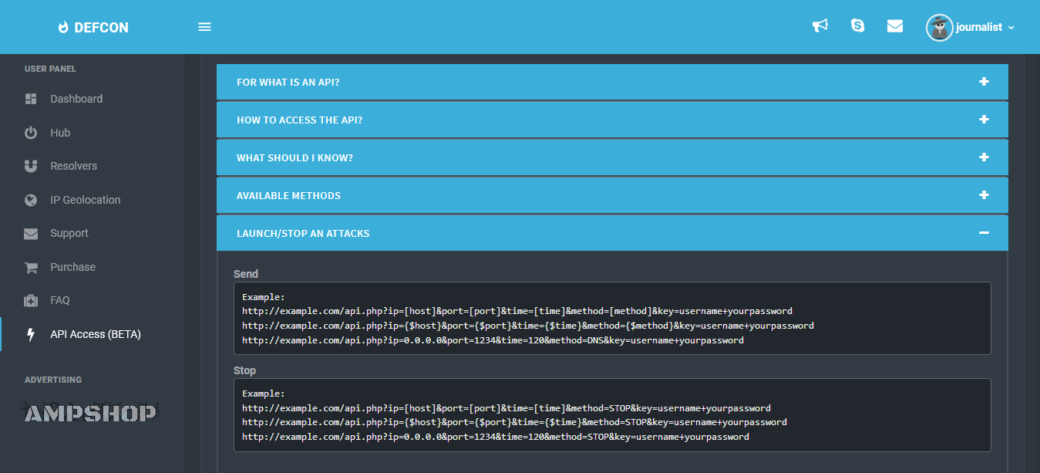Click the journalist user avatar
Viewport: 1040px width, 473px height.
(939, 27)
